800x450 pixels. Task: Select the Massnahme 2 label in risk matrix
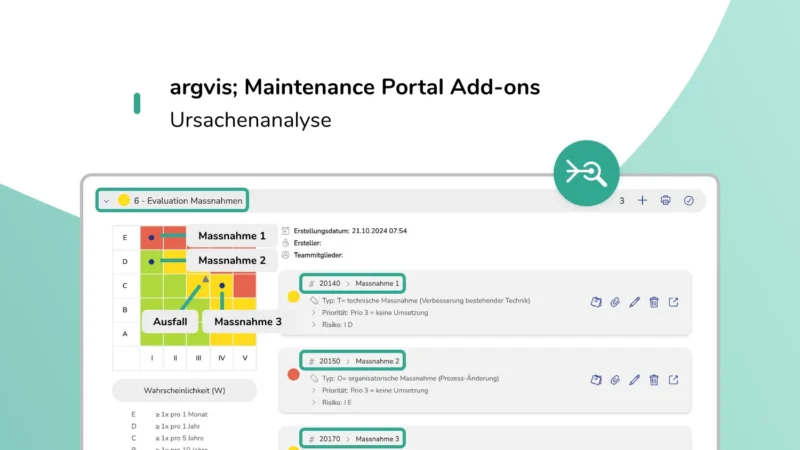(232, 260)
